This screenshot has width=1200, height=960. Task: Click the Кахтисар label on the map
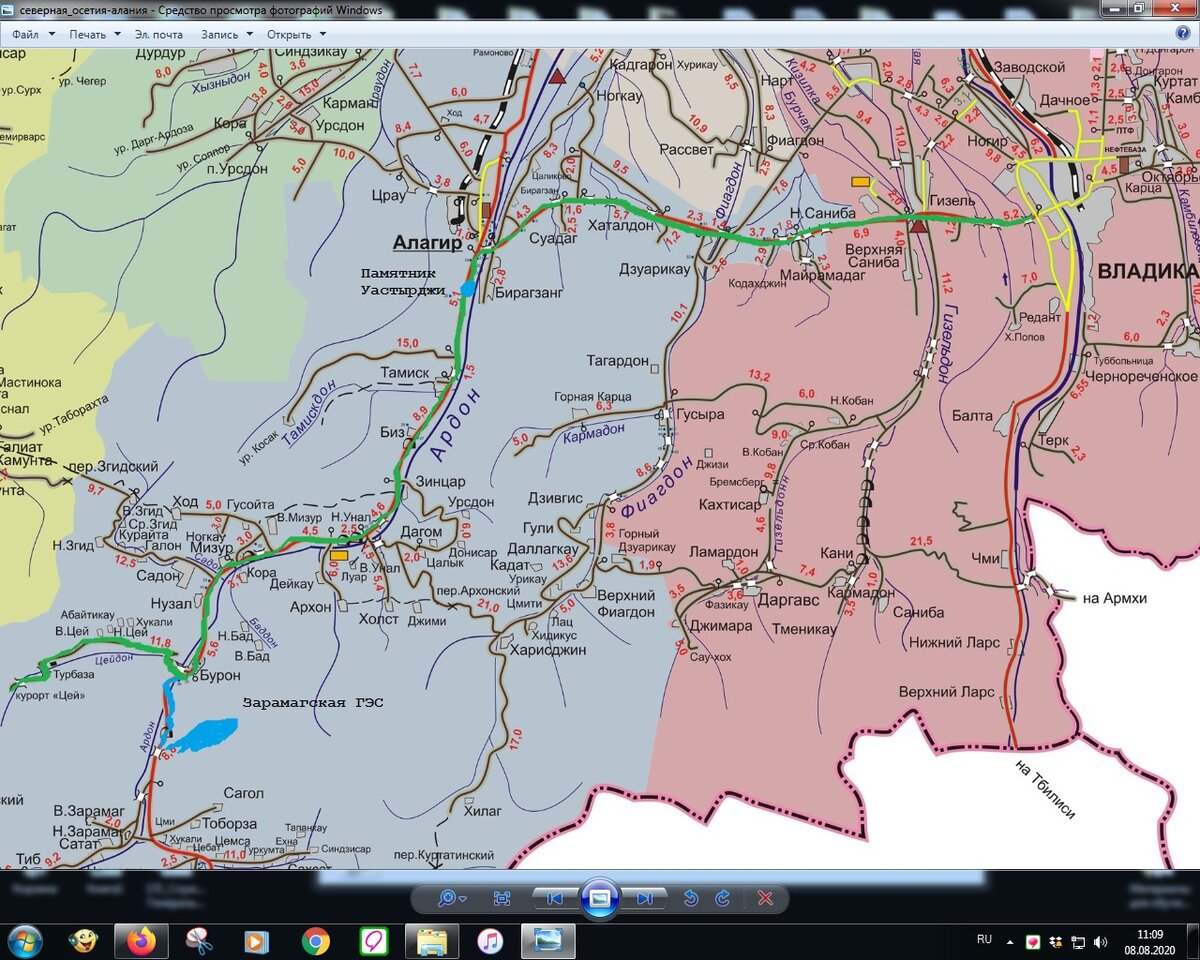coord(730,505)
